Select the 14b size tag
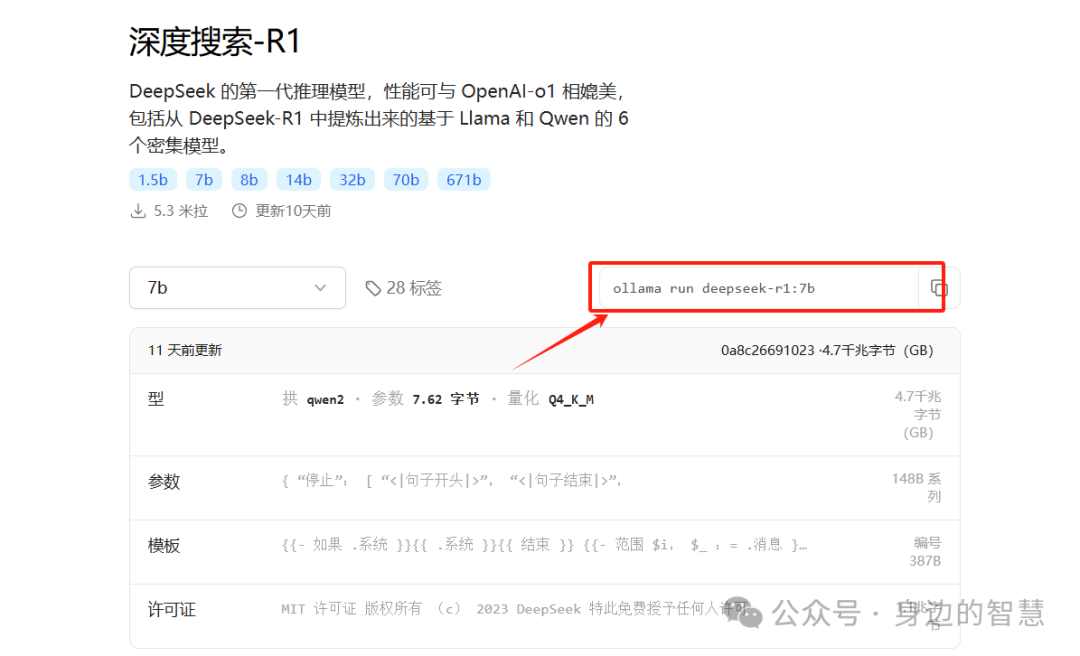 point(299,180)
